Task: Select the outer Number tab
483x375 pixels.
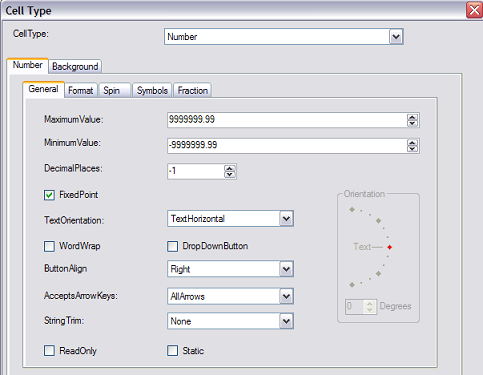Action: pos(28,65)
